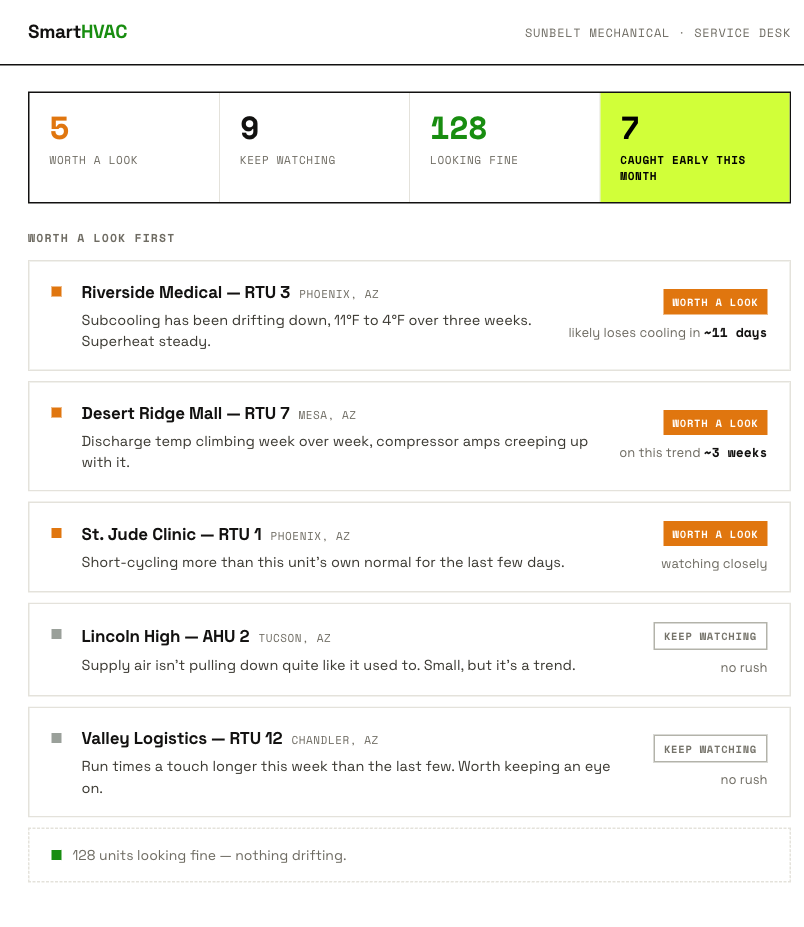Select the 9 Keep Watching summary tile

(x=315, y=147)
